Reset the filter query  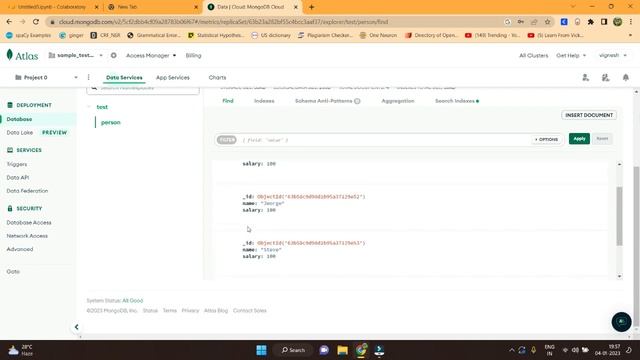click(602, 139)
